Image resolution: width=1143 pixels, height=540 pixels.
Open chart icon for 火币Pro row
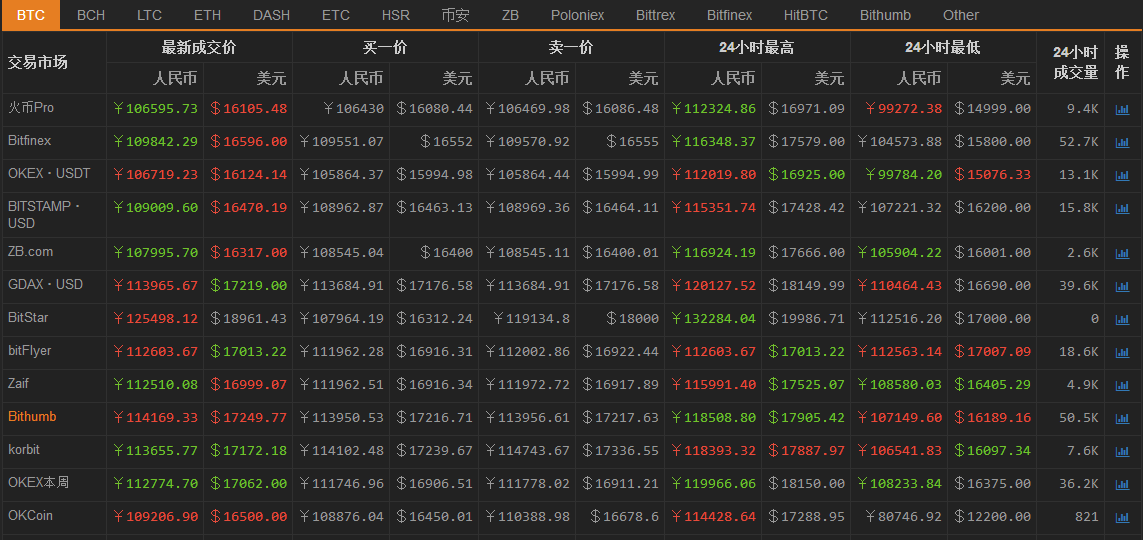[1122, 110]
